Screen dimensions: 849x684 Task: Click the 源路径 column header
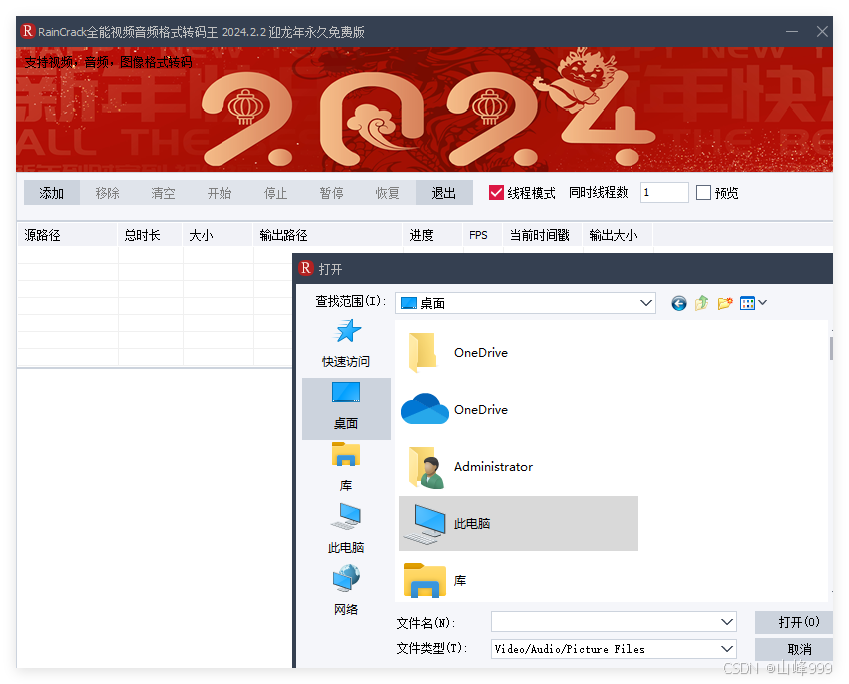(x=67, y=235)
